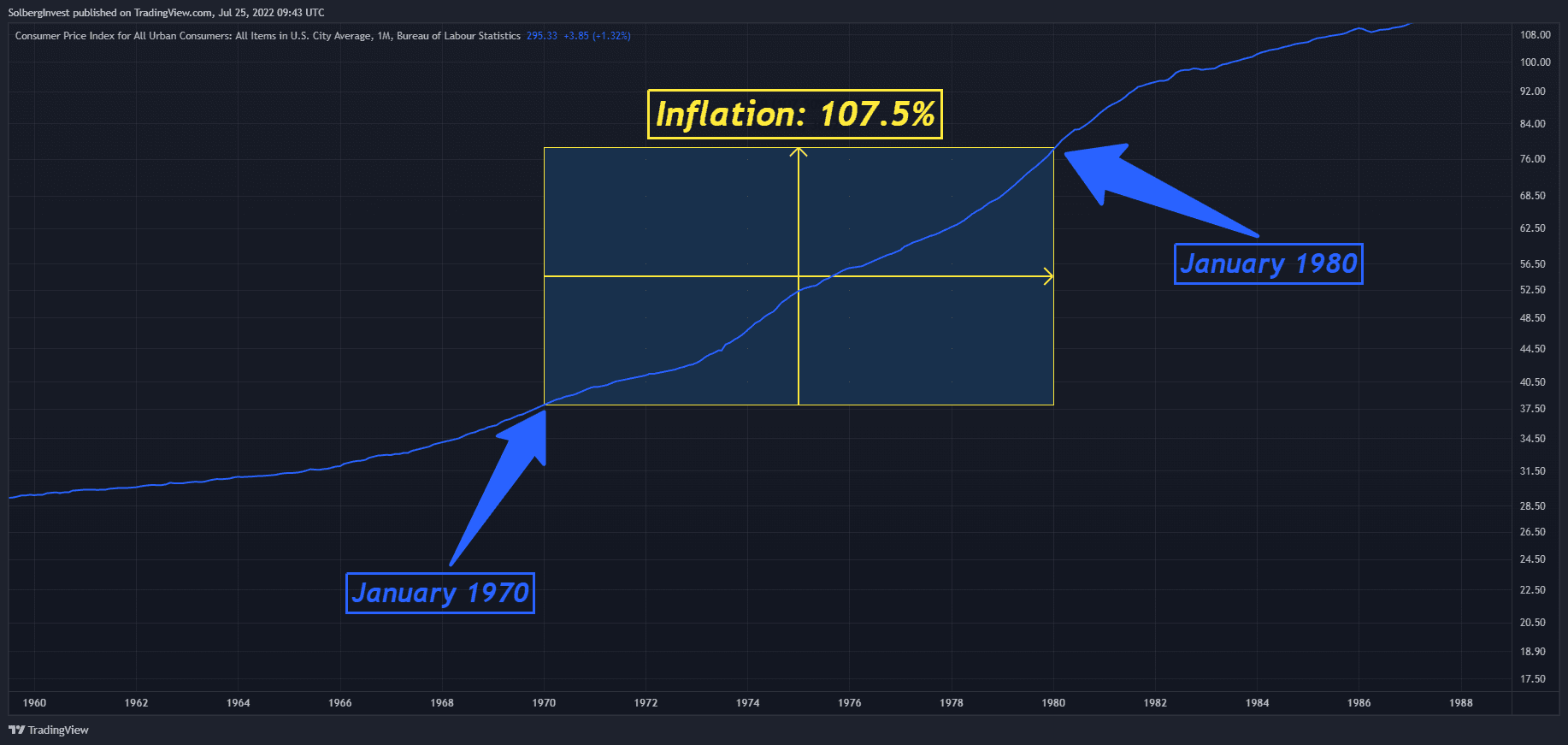Viewport: 1568px width, 745px height.
Task: Click the 100.00 price scale label
Action: 1536,62
